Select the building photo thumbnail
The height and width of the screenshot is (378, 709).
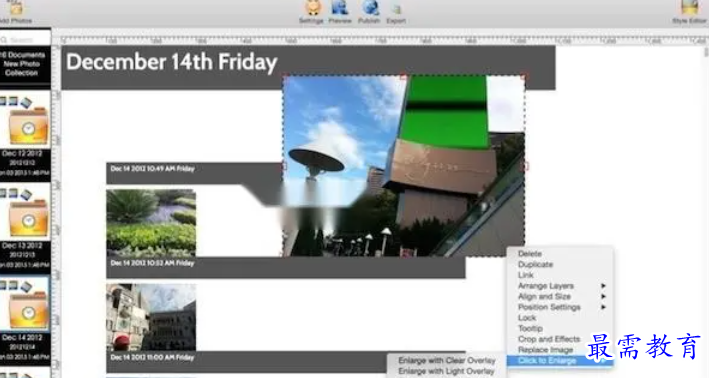(x=151, y=317)
